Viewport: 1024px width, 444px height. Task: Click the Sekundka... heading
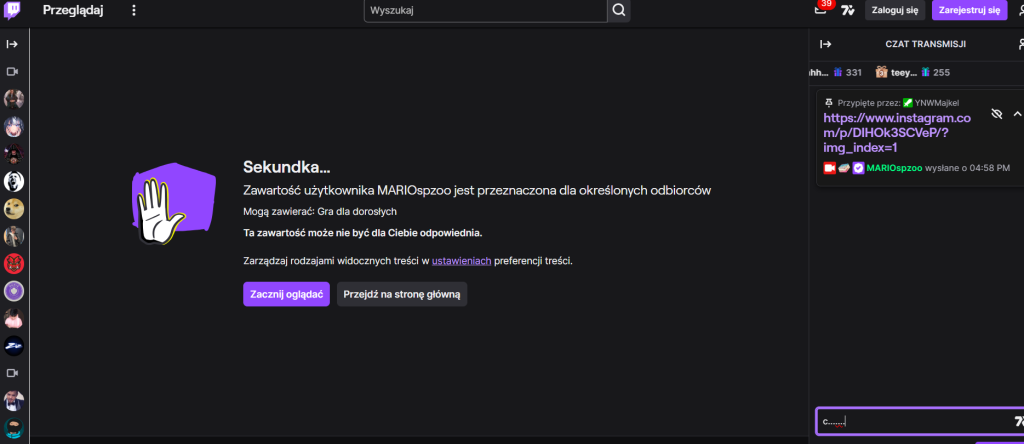click(x=287, y=167)
